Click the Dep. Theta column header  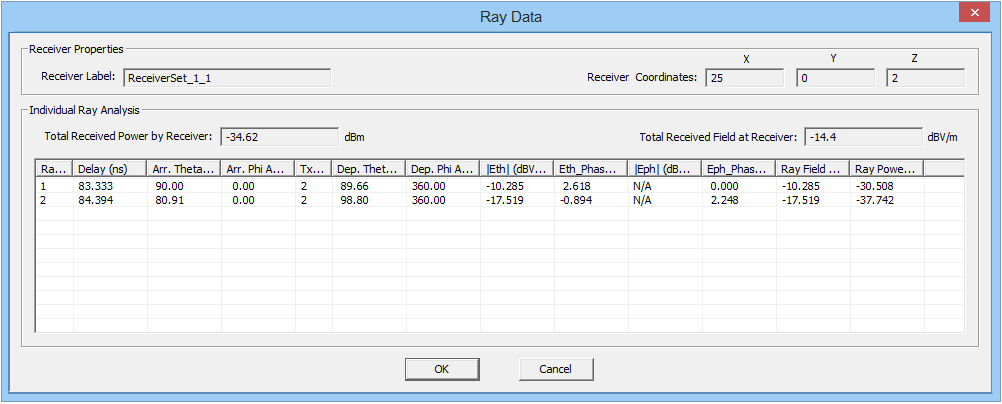point(368,169)
